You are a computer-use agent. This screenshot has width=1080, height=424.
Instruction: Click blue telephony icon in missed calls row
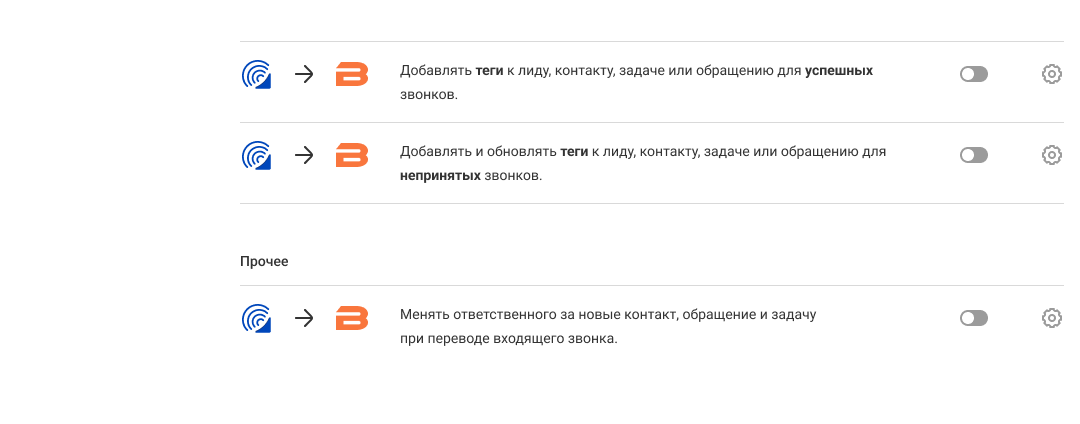[257, 155]
